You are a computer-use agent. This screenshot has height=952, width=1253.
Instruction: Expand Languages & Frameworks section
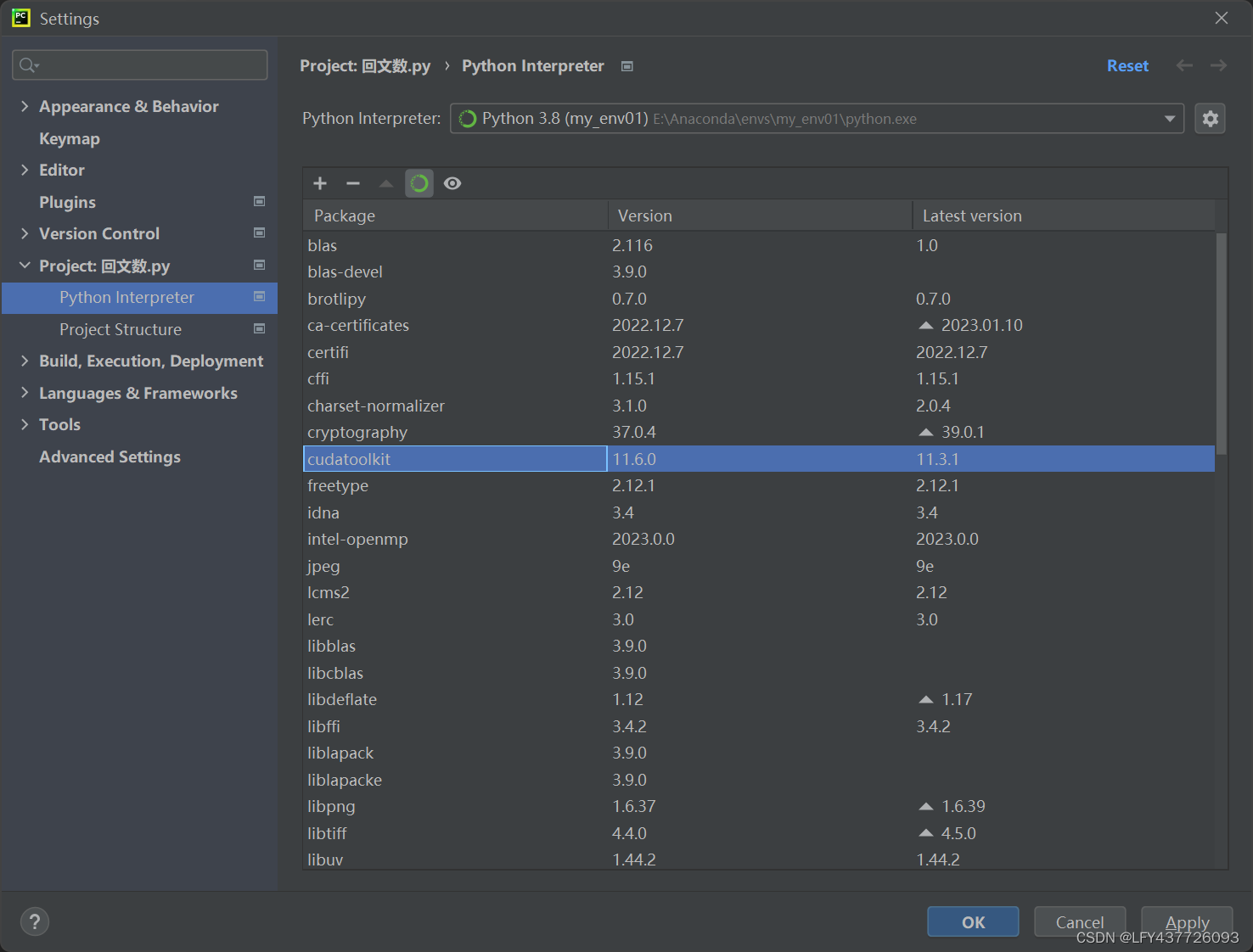click(x=25, y=393)
